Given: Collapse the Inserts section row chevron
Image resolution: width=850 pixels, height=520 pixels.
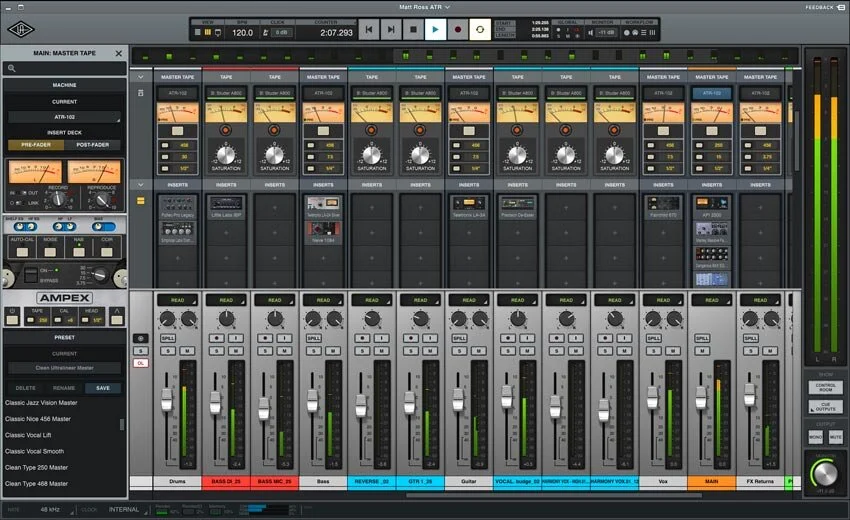Looking at the screenshot, I should click(x=140, y=185).
